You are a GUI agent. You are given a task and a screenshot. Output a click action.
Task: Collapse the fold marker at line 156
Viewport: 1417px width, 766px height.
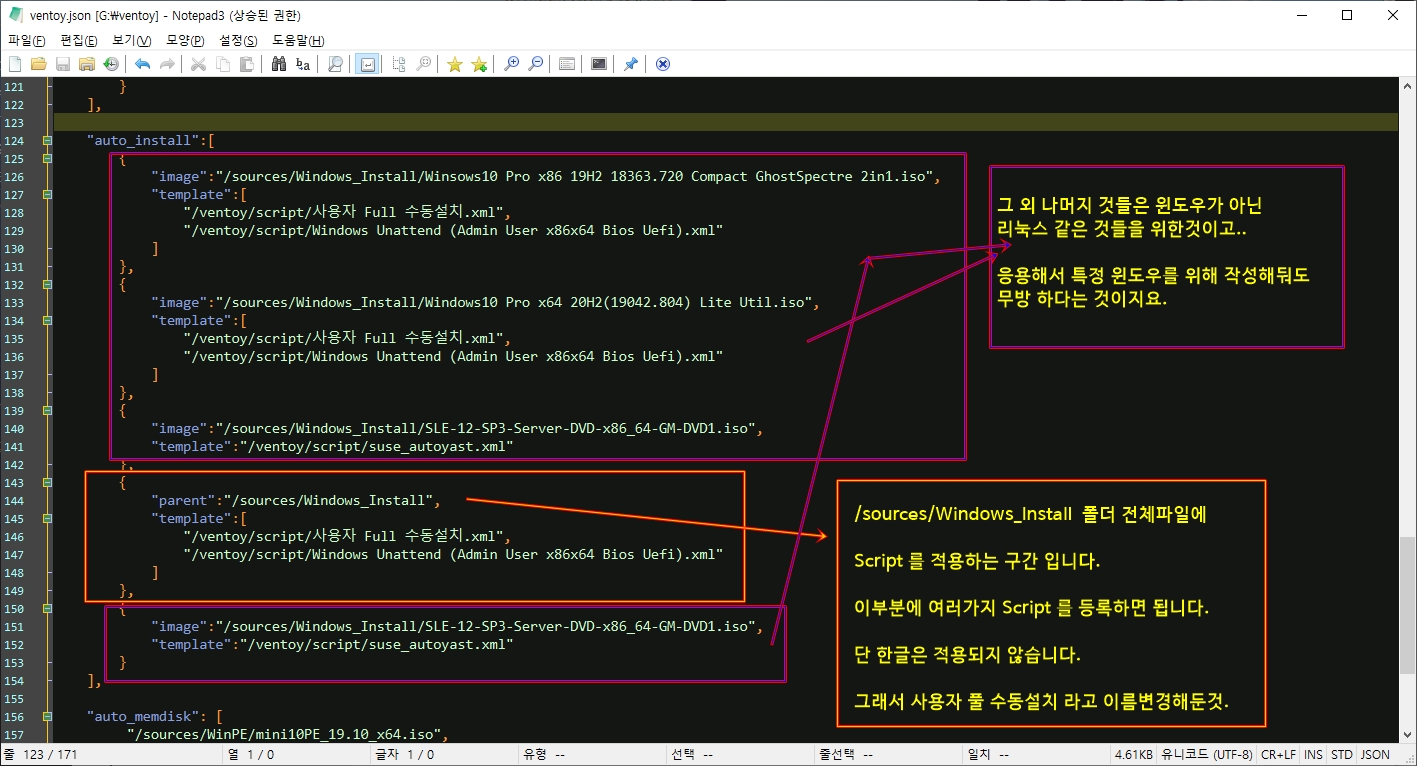pyautogui.click(x=47, y=717)
